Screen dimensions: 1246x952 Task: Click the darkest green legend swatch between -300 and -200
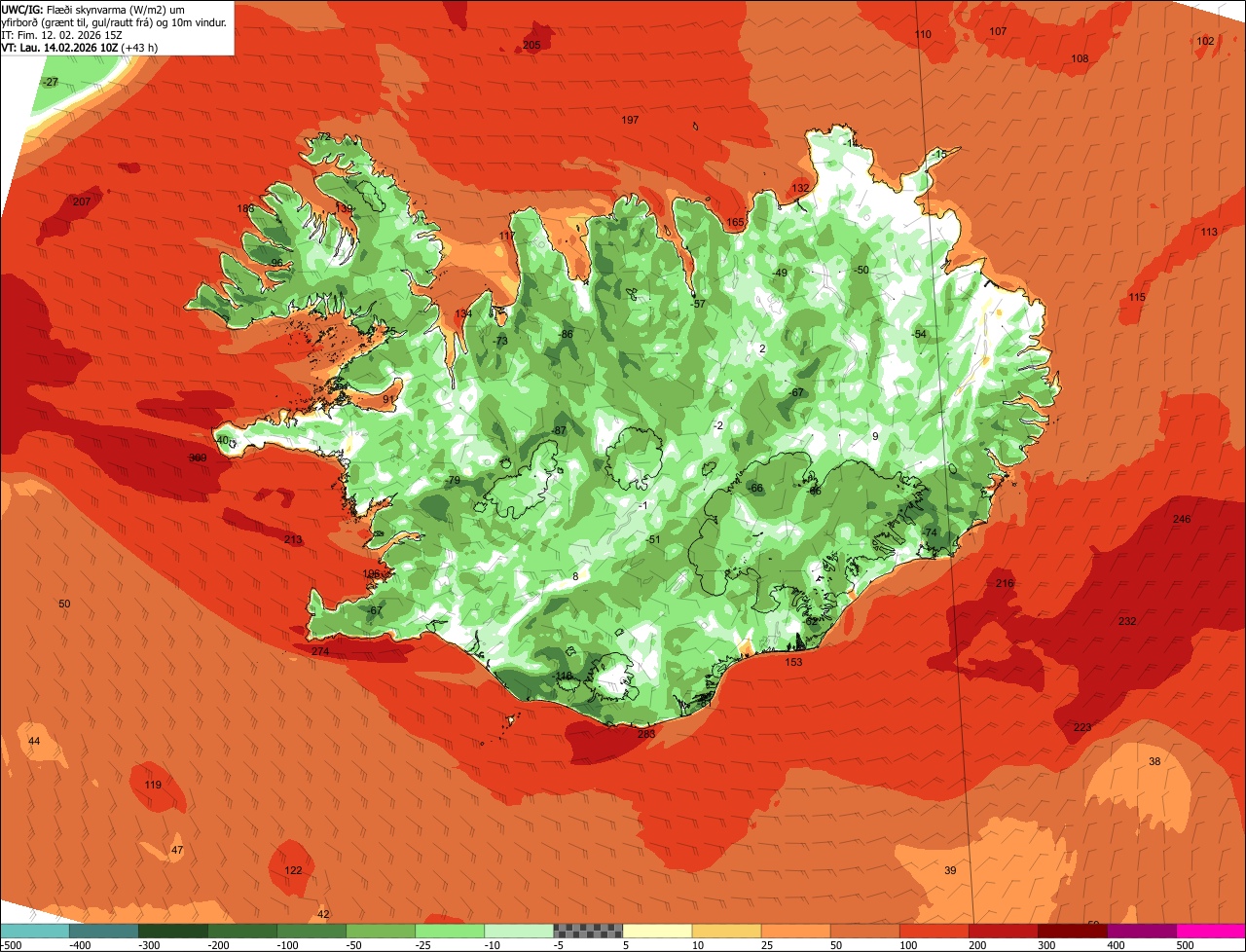[x=172, y=931]
